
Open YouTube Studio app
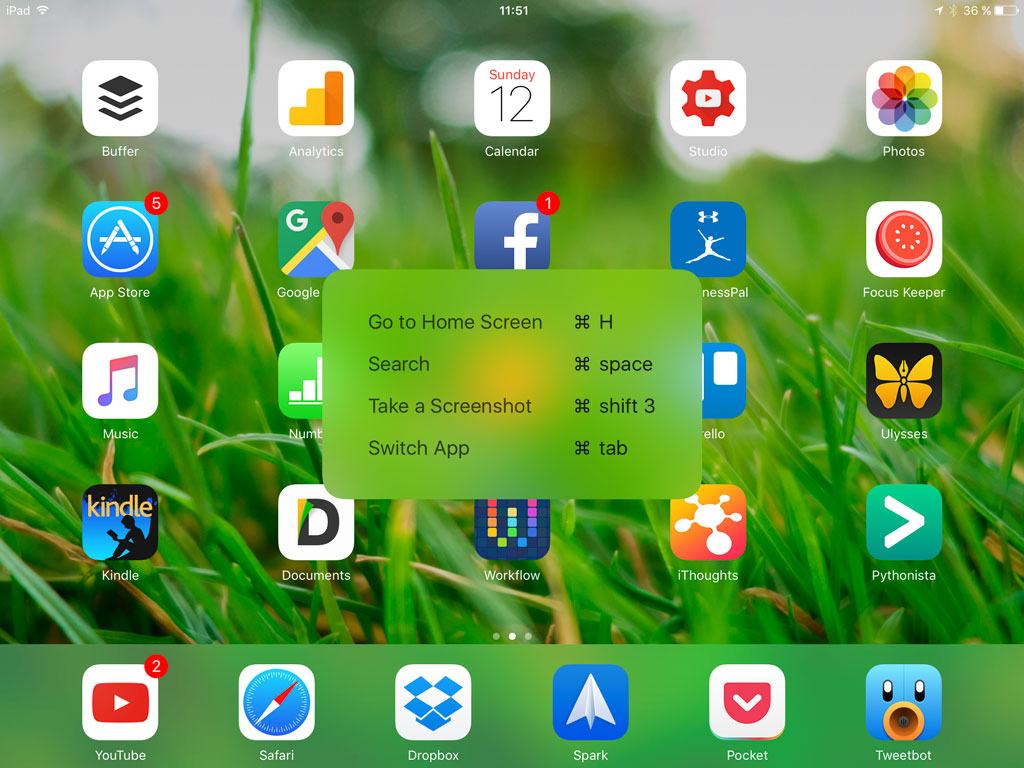tap(708, 98)
